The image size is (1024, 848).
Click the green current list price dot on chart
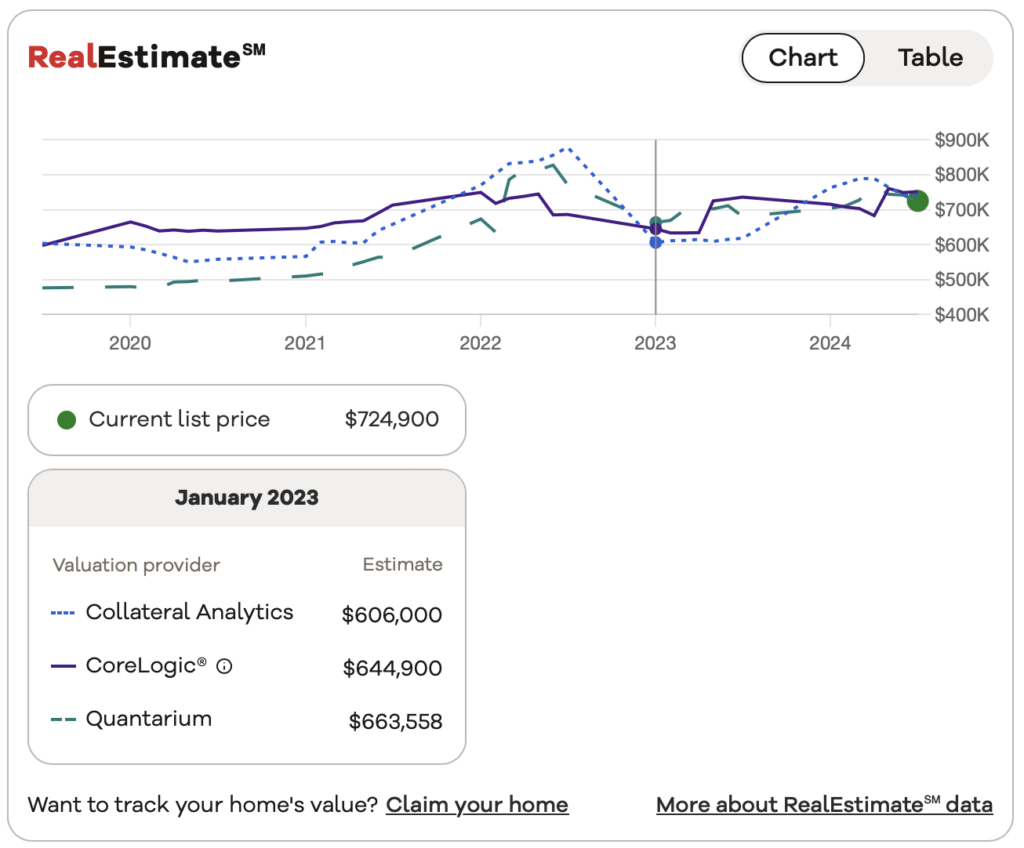coord(917,201)
